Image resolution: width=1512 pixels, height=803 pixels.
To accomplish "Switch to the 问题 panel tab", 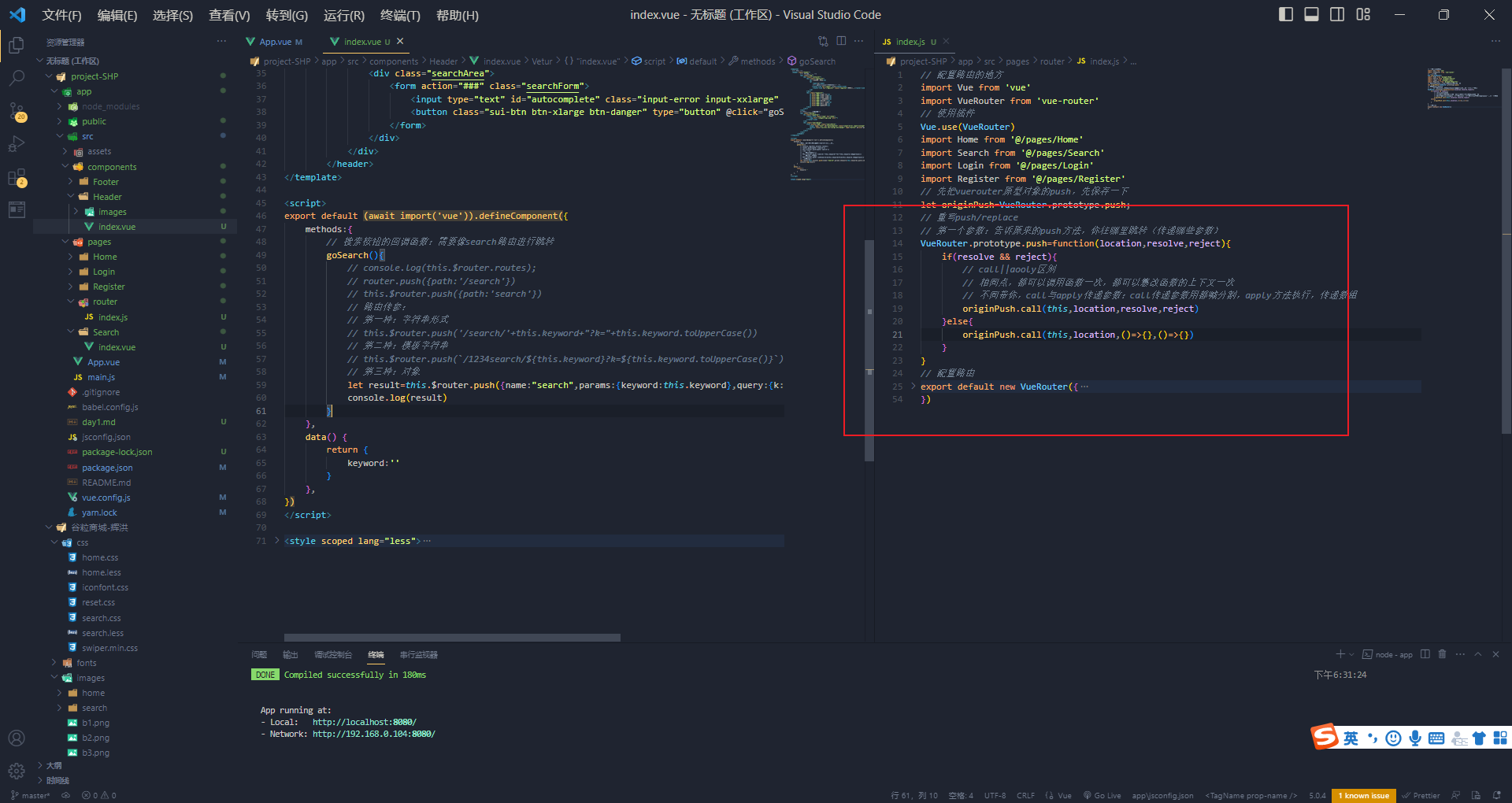I will (259, 654).
